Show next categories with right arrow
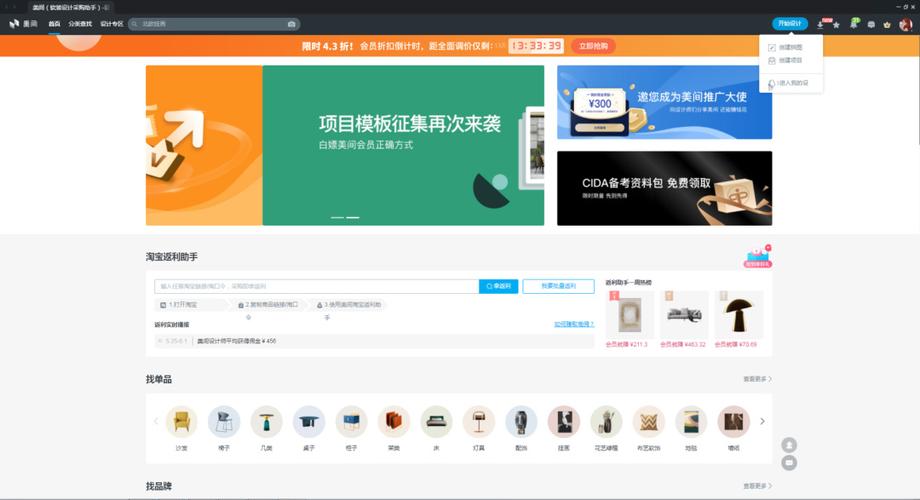 coord(762,421)
